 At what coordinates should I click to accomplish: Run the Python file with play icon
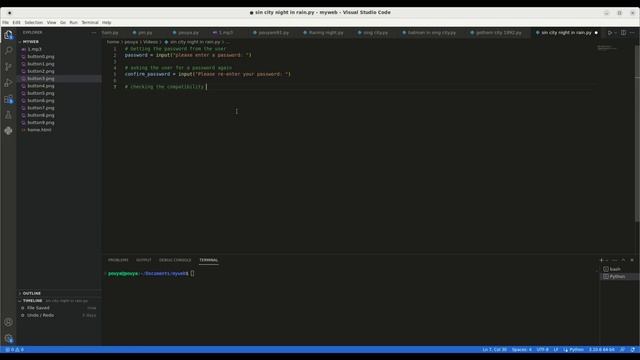[609, 33]
